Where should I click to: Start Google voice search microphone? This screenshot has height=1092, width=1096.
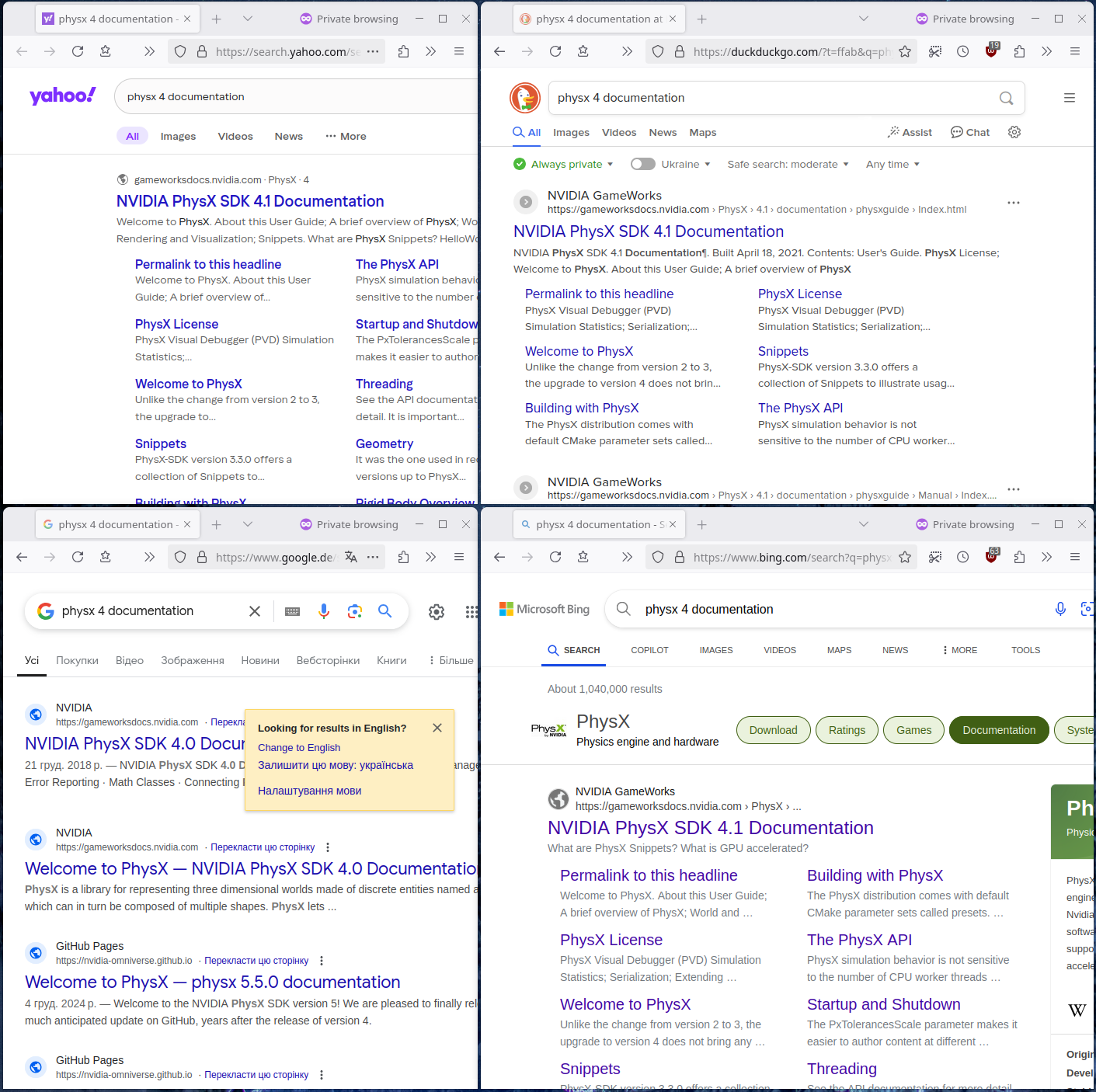pyautogui.click(x=324, y=611)
